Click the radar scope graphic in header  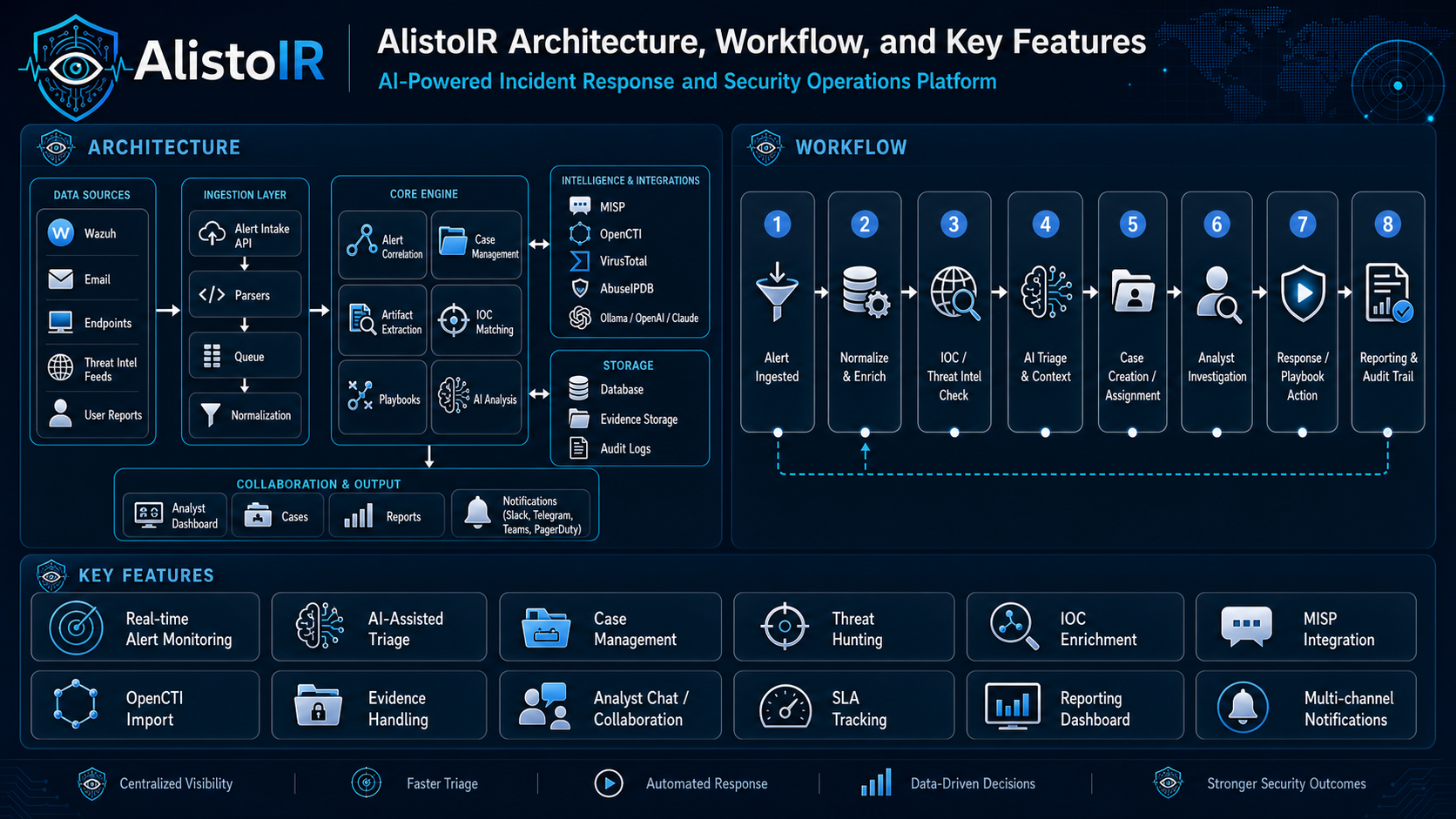(x=1398, y=85)
